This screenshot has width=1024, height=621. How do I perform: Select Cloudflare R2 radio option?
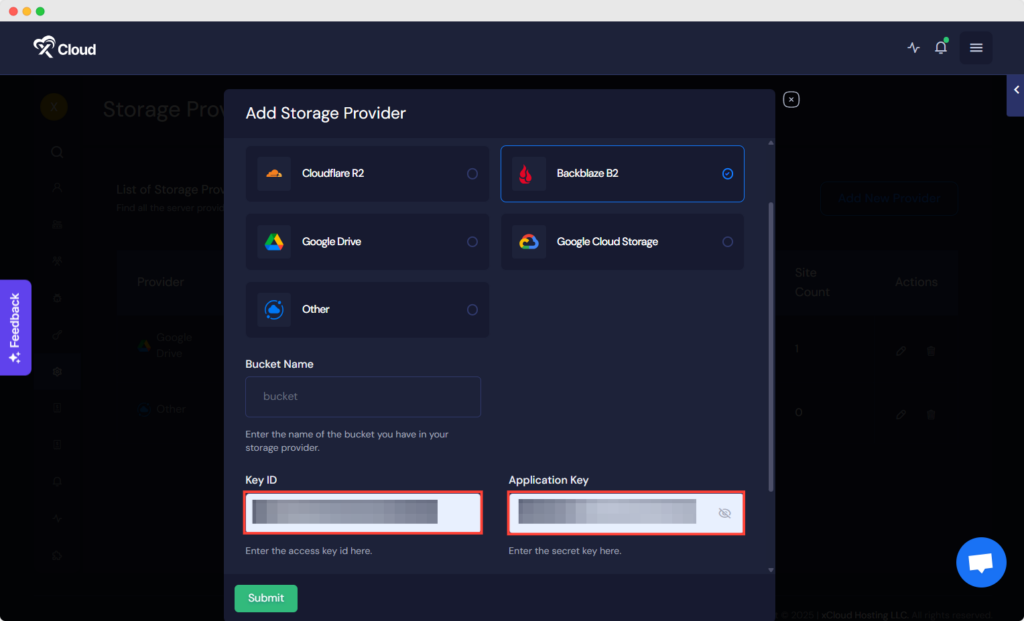(472, 174)
